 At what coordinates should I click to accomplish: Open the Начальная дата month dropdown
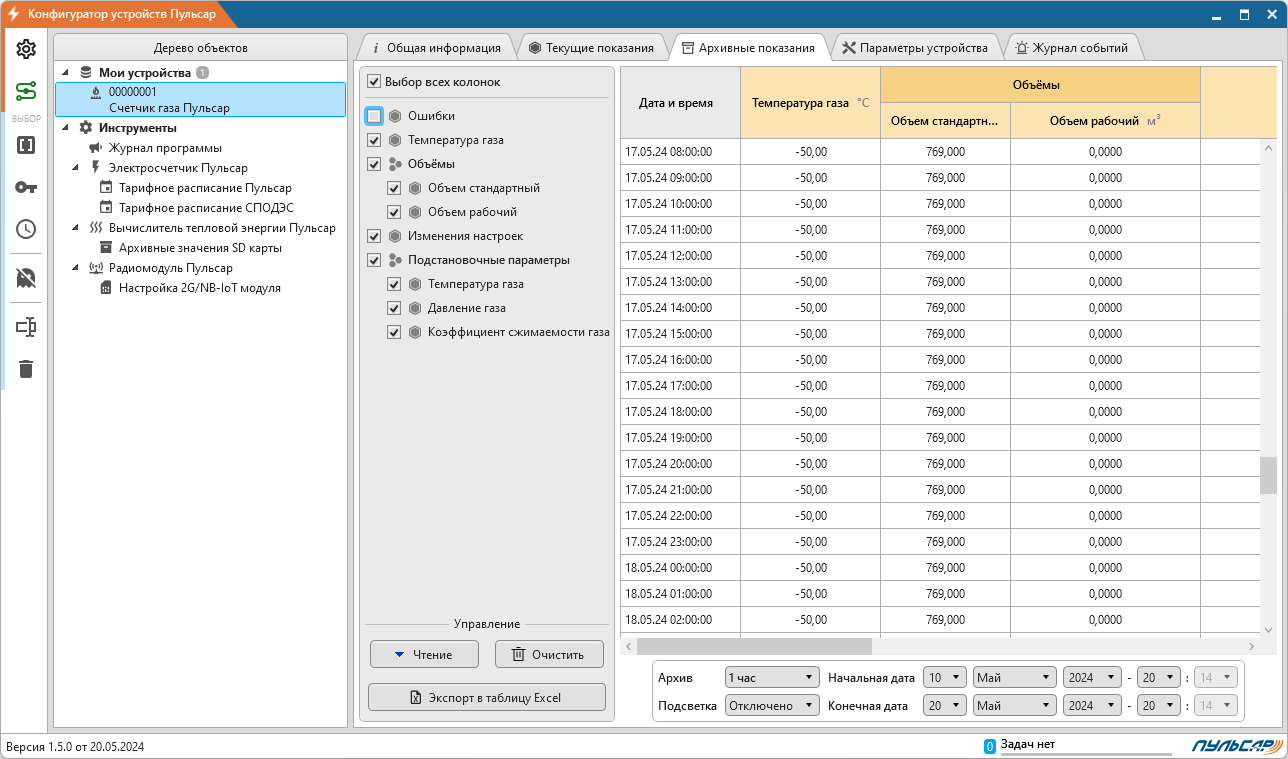(1014, 678)
